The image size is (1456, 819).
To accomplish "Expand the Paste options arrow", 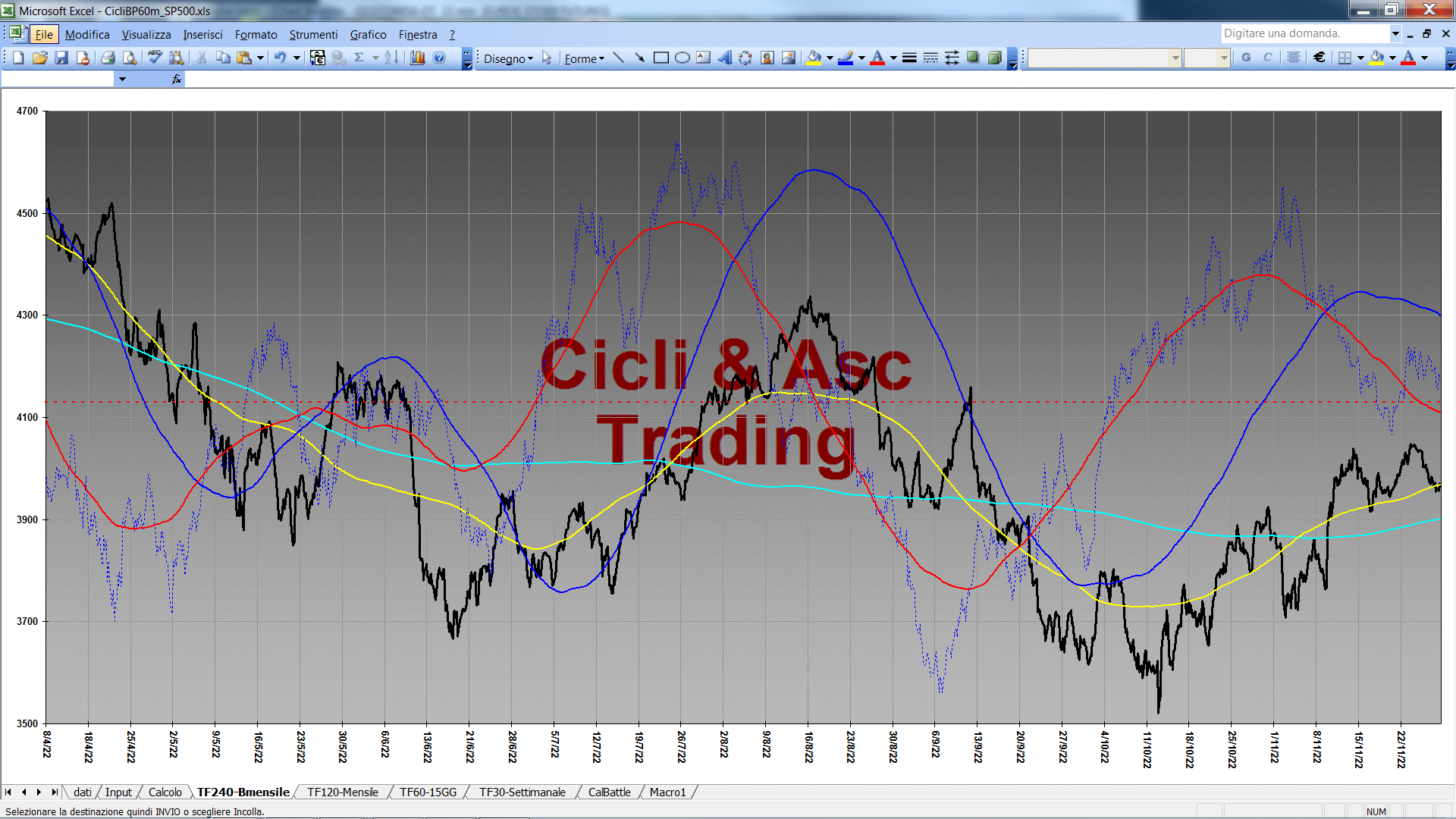I will coord(260,58).
